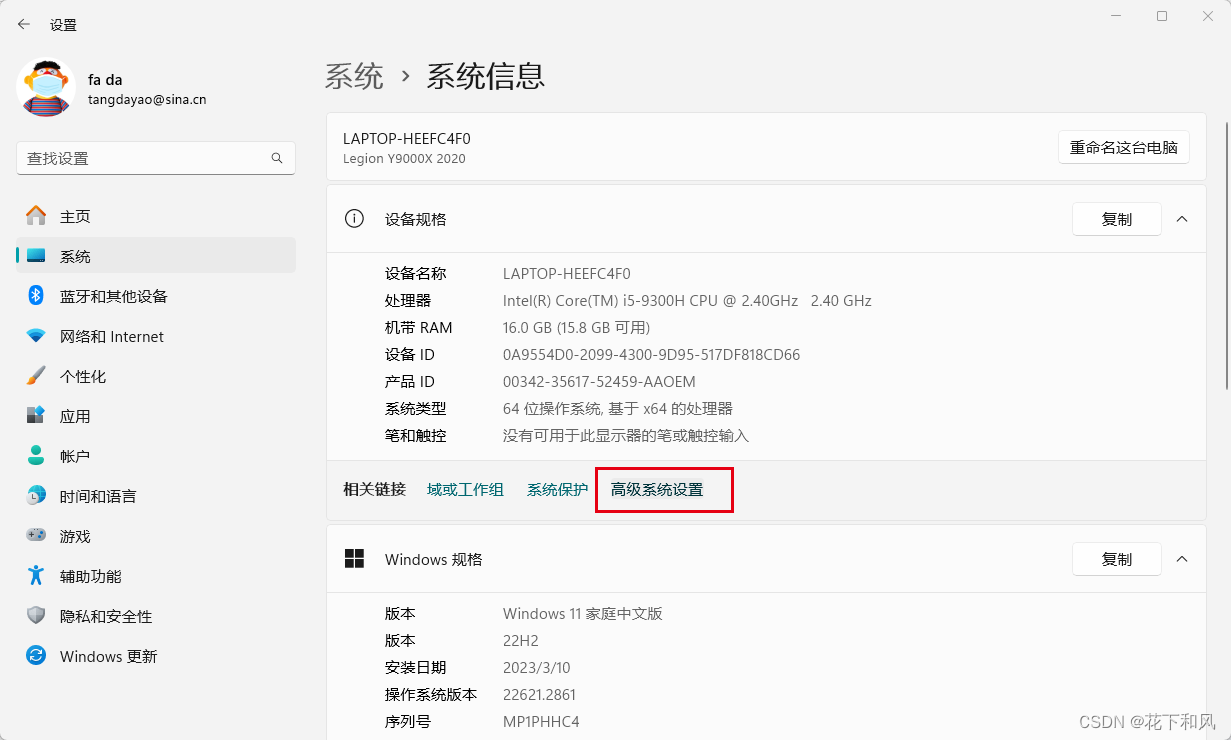Click the 时间和语言 globe clock icon

pyautogui.click(x=36, y=496)
